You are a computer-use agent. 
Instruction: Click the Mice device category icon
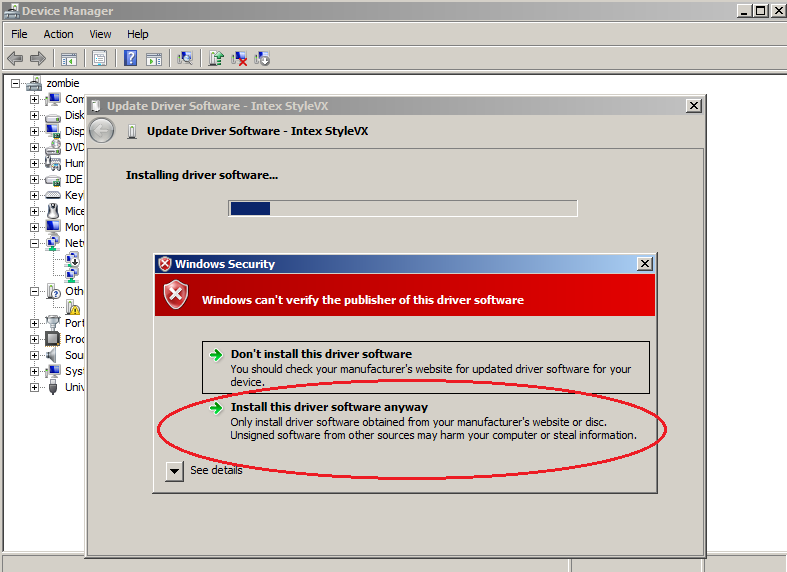(53, 211)
